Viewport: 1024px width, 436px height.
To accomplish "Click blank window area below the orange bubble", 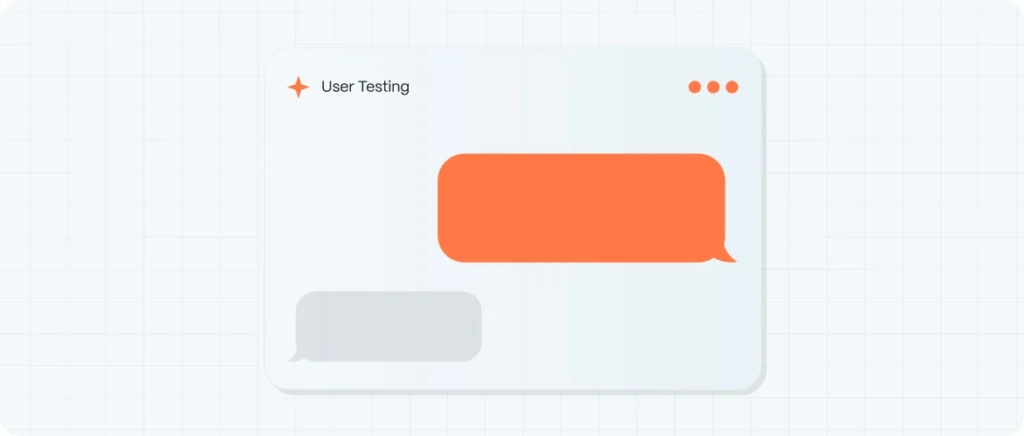I will coord(600,320).
